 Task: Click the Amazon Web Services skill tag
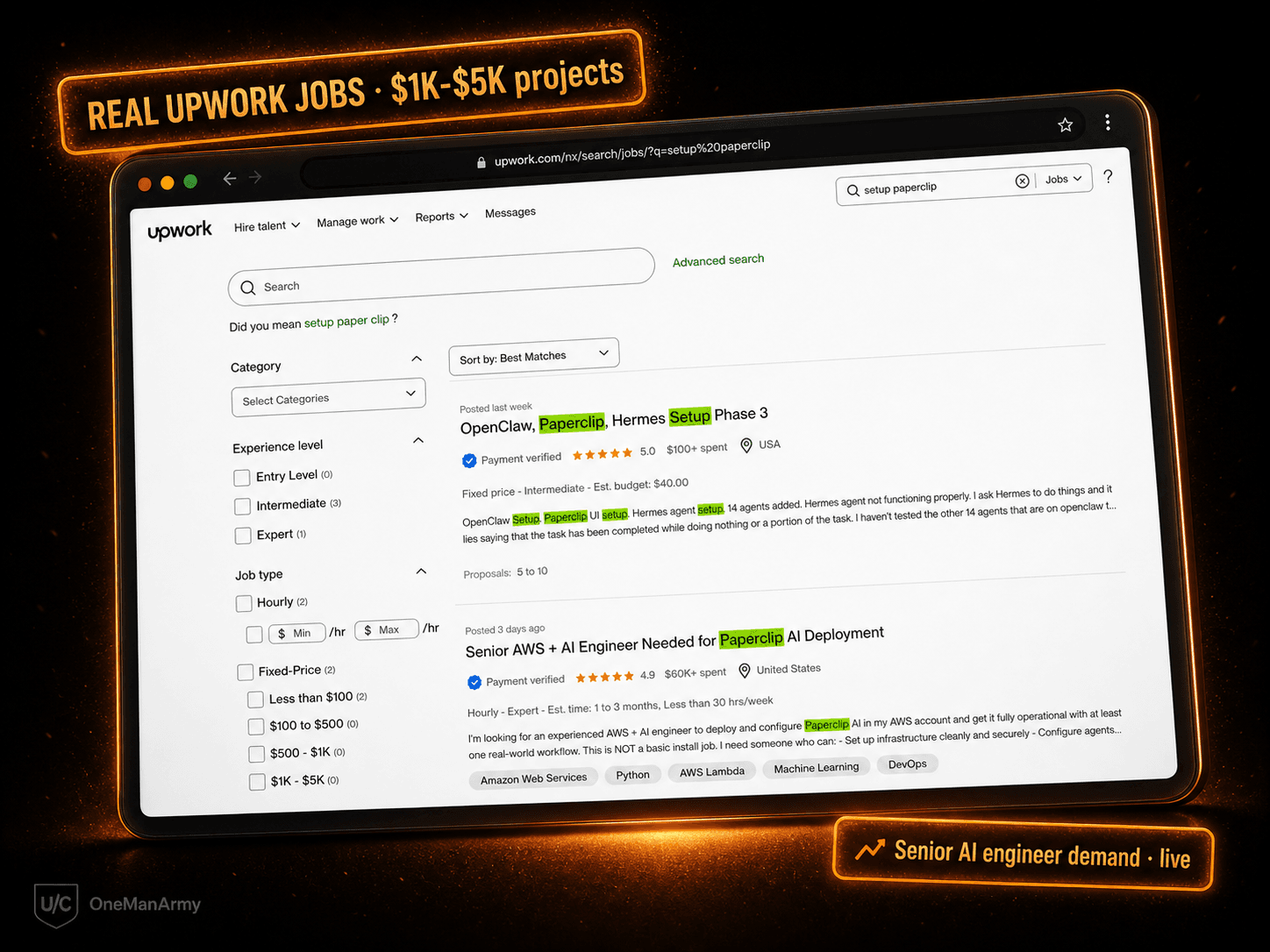point(533,778)
